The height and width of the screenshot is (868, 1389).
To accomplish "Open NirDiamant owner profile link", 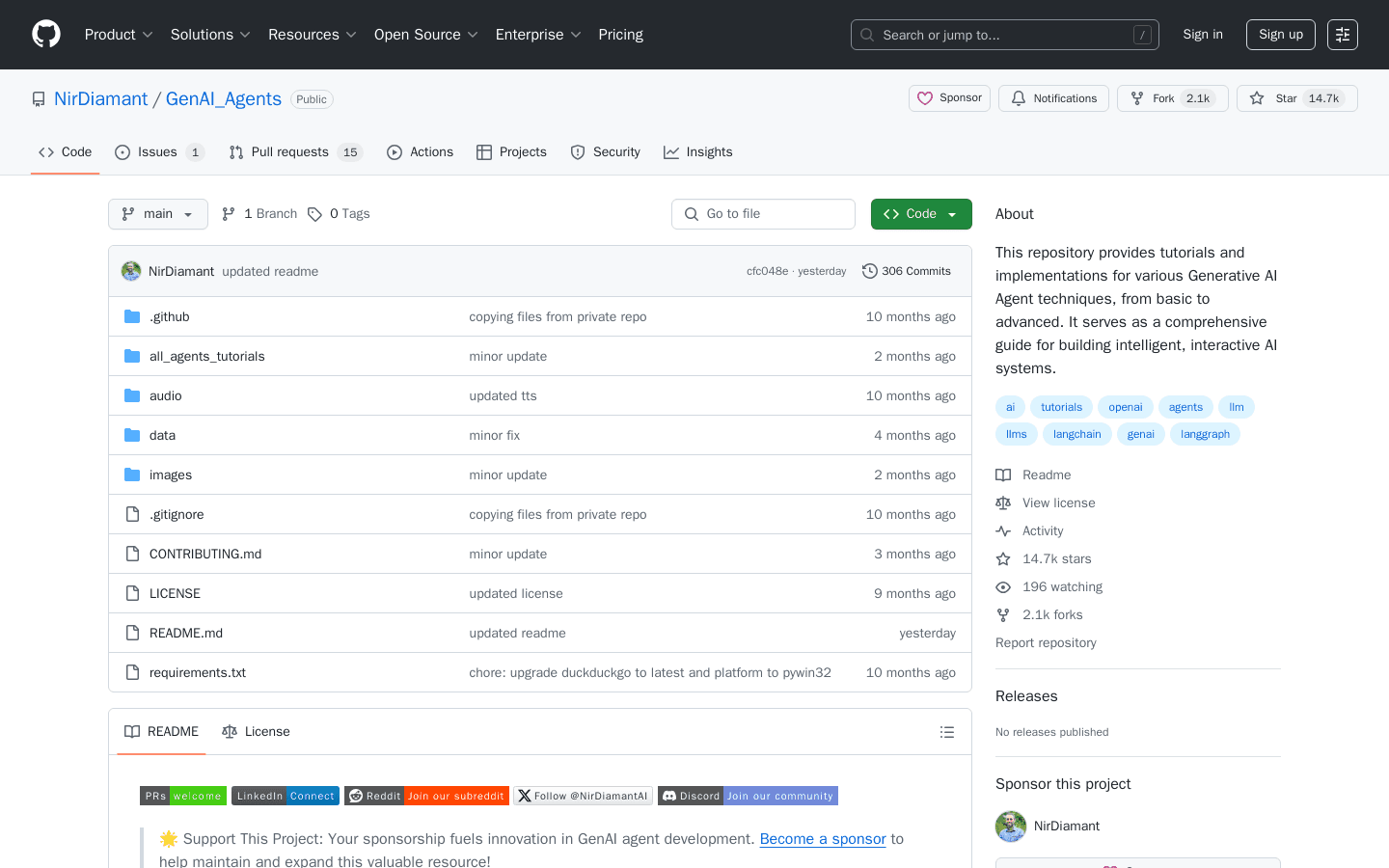I will point(100,99).
